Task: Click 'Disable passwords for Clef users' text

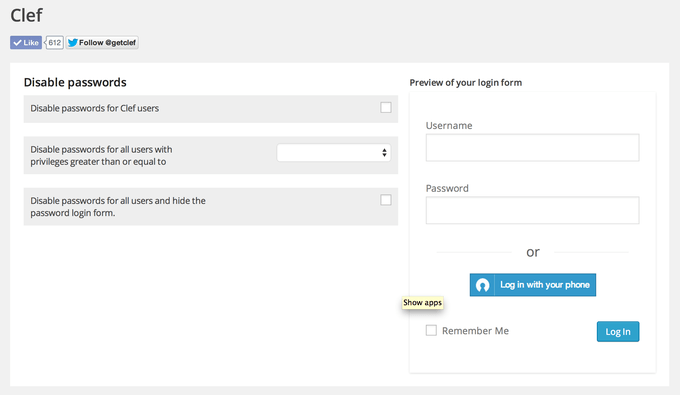Action: (x=95, y=108)
